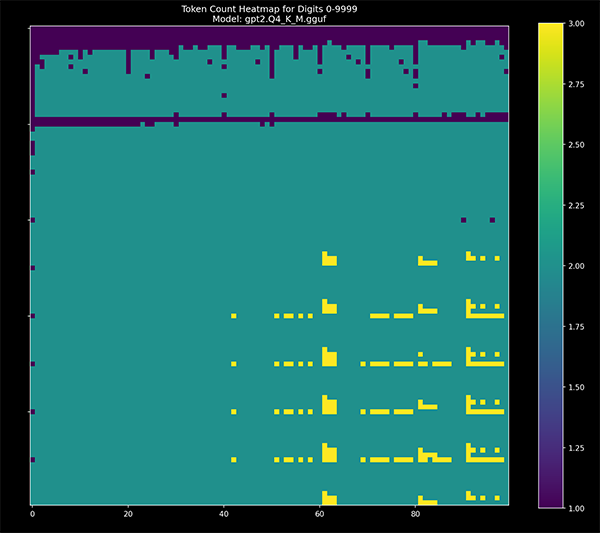Click the teal midpoint of the colorbar

pyautogui.click(x=550, y=266)
